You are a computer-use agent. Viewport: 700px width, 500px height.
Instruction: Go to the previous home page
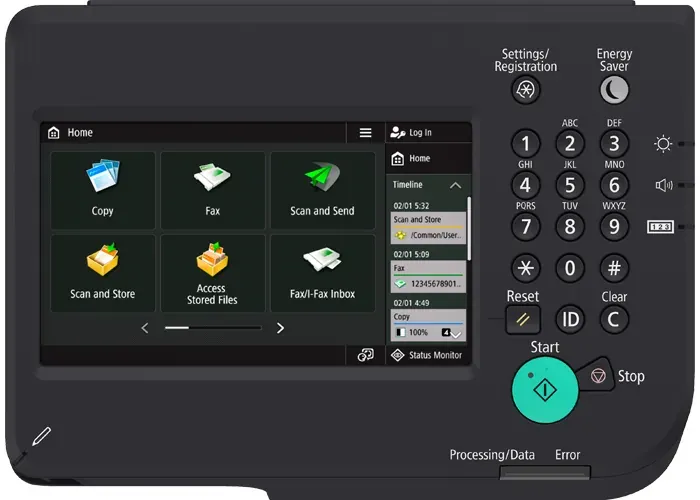pyautogui.click(x=145, y=329)
